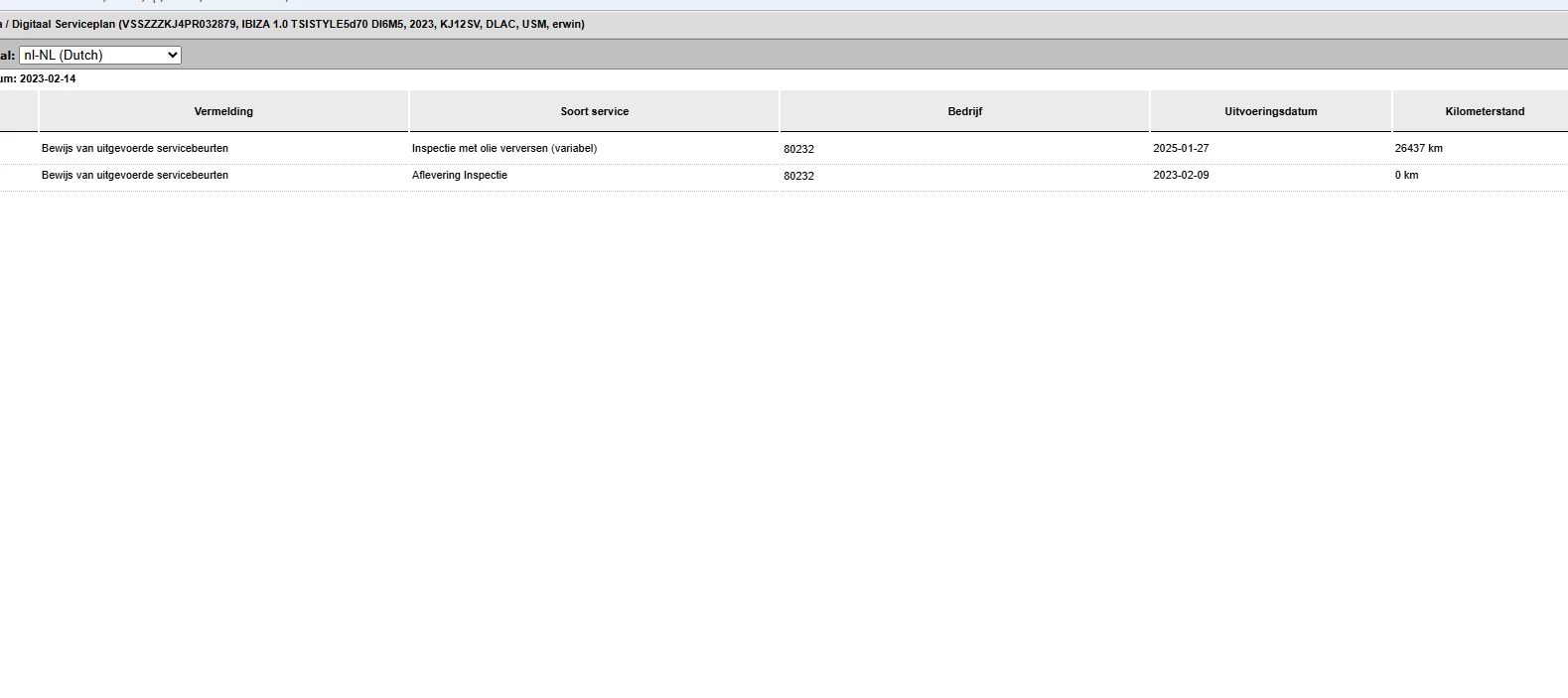This screenshot has width=1568, height=698.
Task: Click the date 2025-01-27 cell
Action: (x=1181, y=148)
